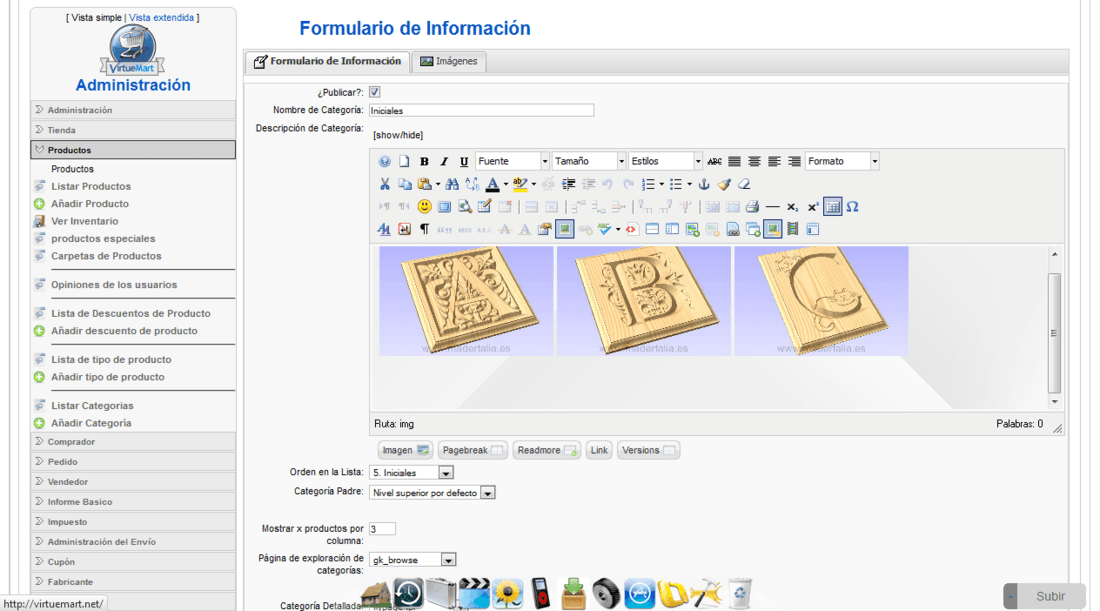
Task: Click the Pagebreak button
Action: pyautogui.click(x=473, y=450)
